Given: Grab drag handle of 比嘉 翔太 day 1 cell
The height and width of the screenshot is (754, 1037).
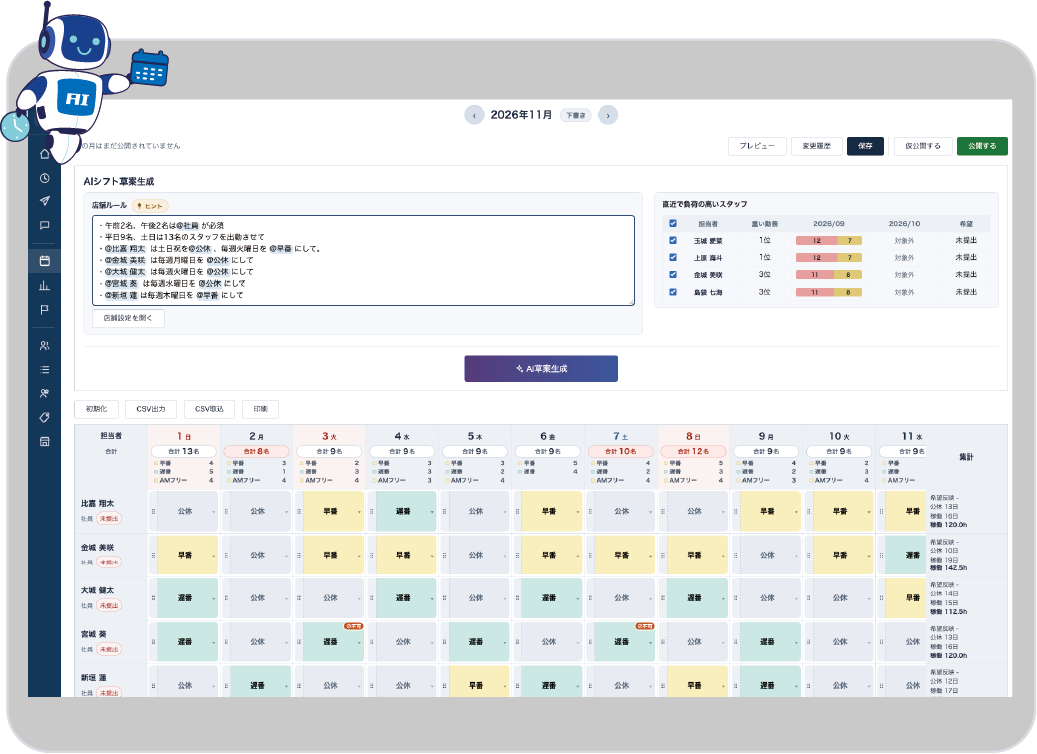Looking at the screenshot, I should [x=153, y=511].
